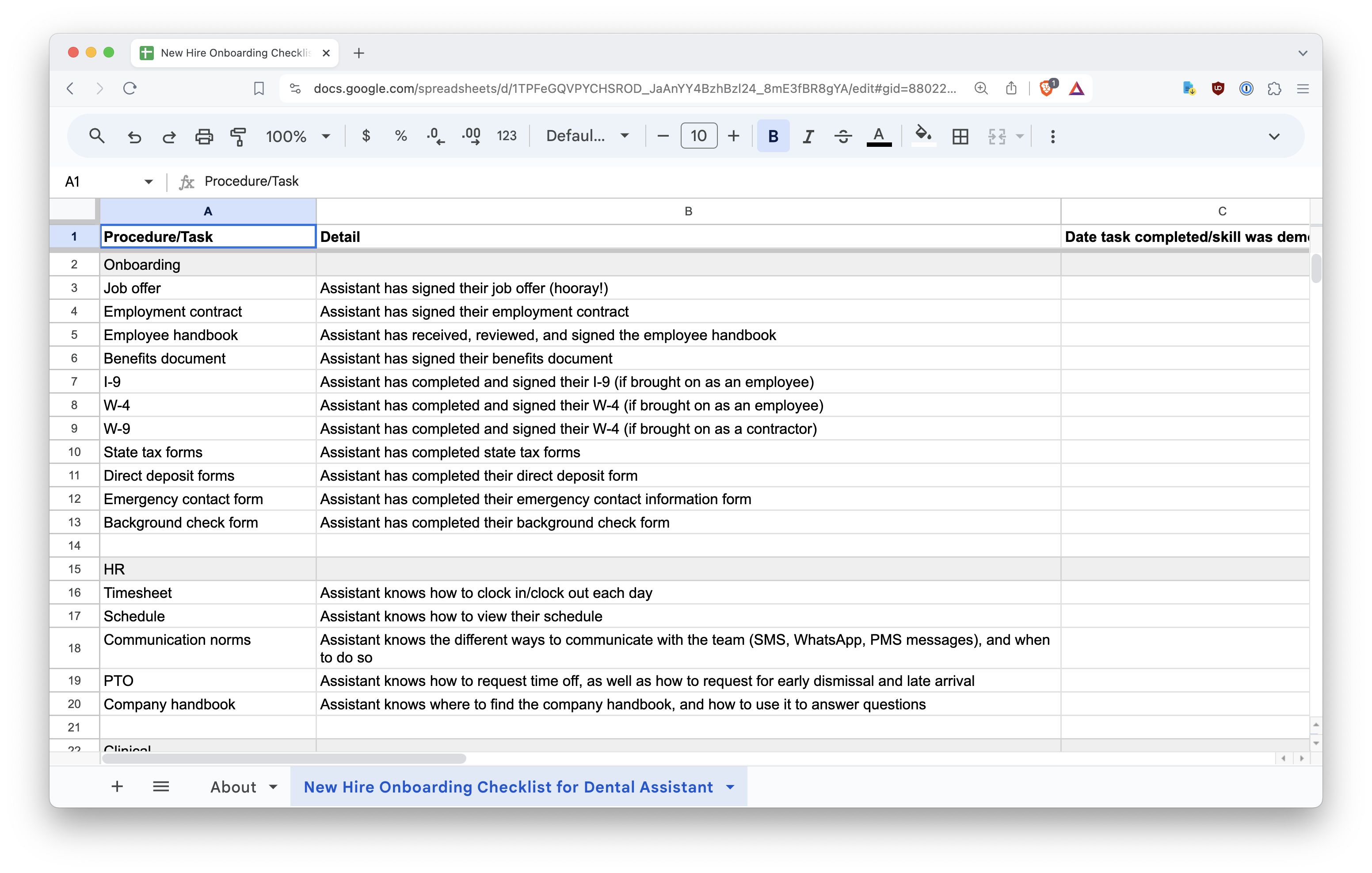Image resolution: width=1372 pixels, height=873 pixels.
Task: Click the decrease decimal places icon
Action: pos(435,136)
